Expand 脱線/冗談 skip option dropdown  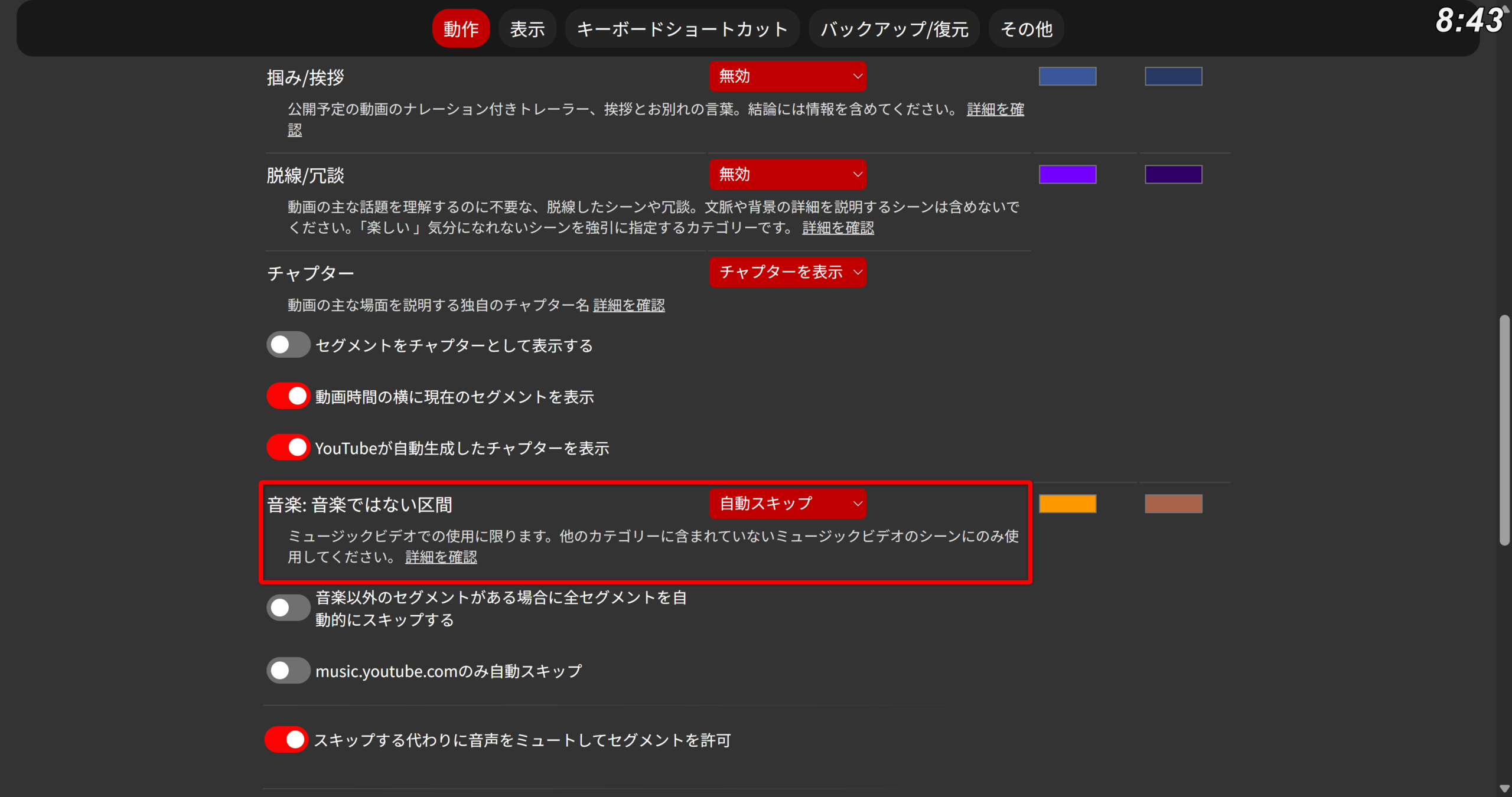(787, 174)
